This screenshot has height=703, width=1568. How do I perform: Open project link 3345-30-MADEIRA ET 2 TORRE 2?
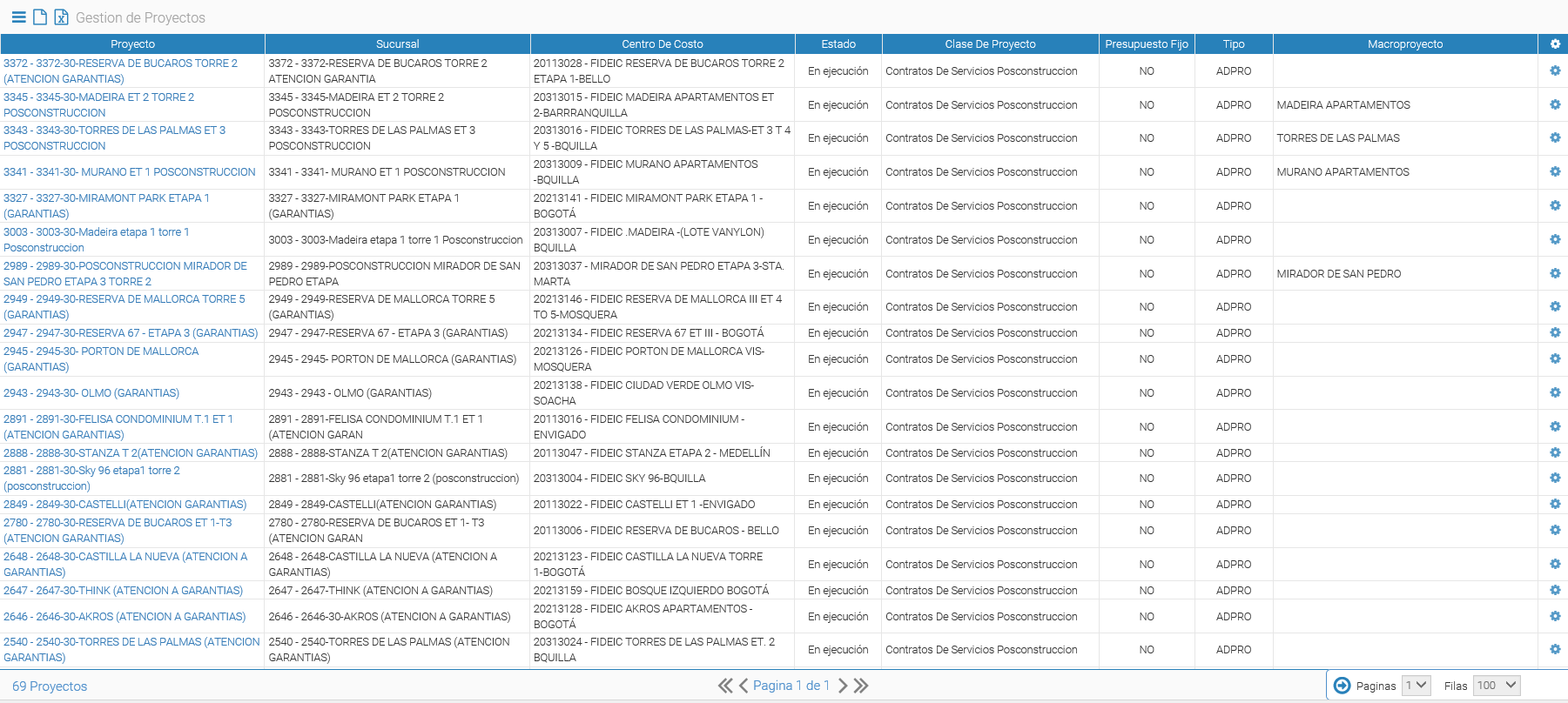pyautogui.click(x=98, y=104)
